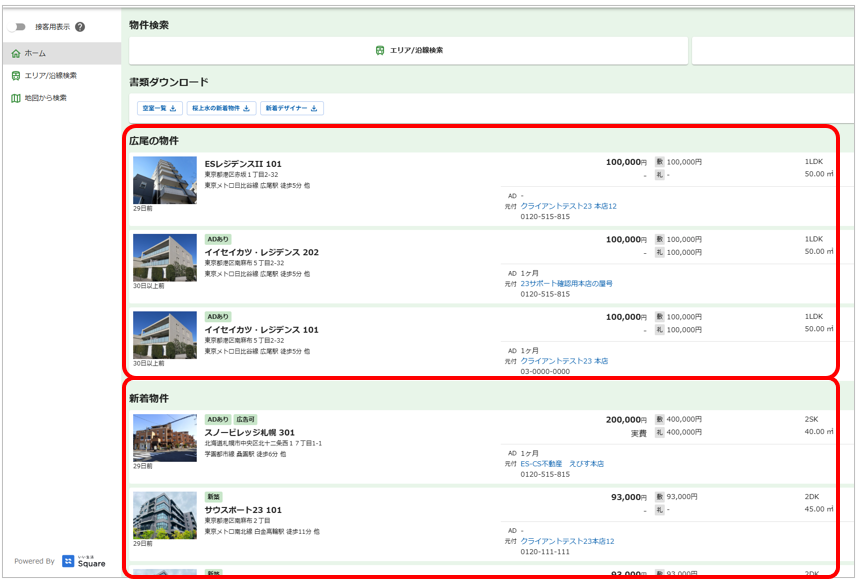This screenshot has width=856, height=579.
Task: Download the 新着デザイナー document
Action: [x=292, y=108]
